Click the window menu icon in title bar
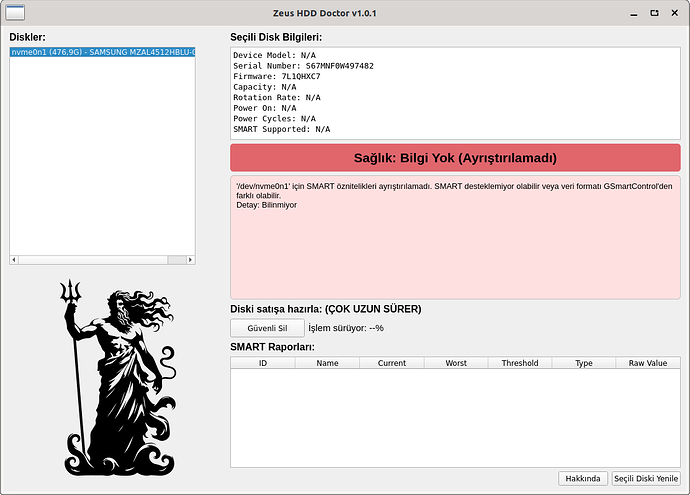690x495 pixels. pyautogui.click(x=15, y=13)
